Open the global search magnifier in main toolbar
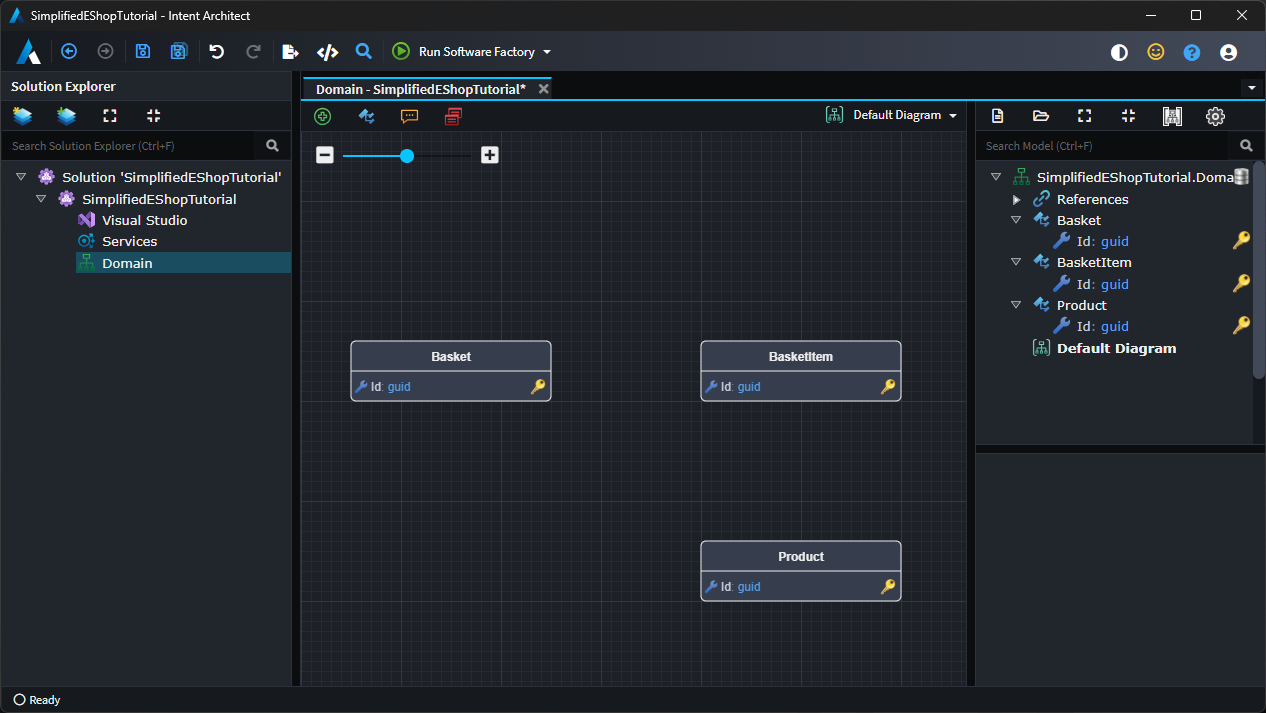This screenshot has width=1266, height=713. pyautogui.click(x=364, y=51)
